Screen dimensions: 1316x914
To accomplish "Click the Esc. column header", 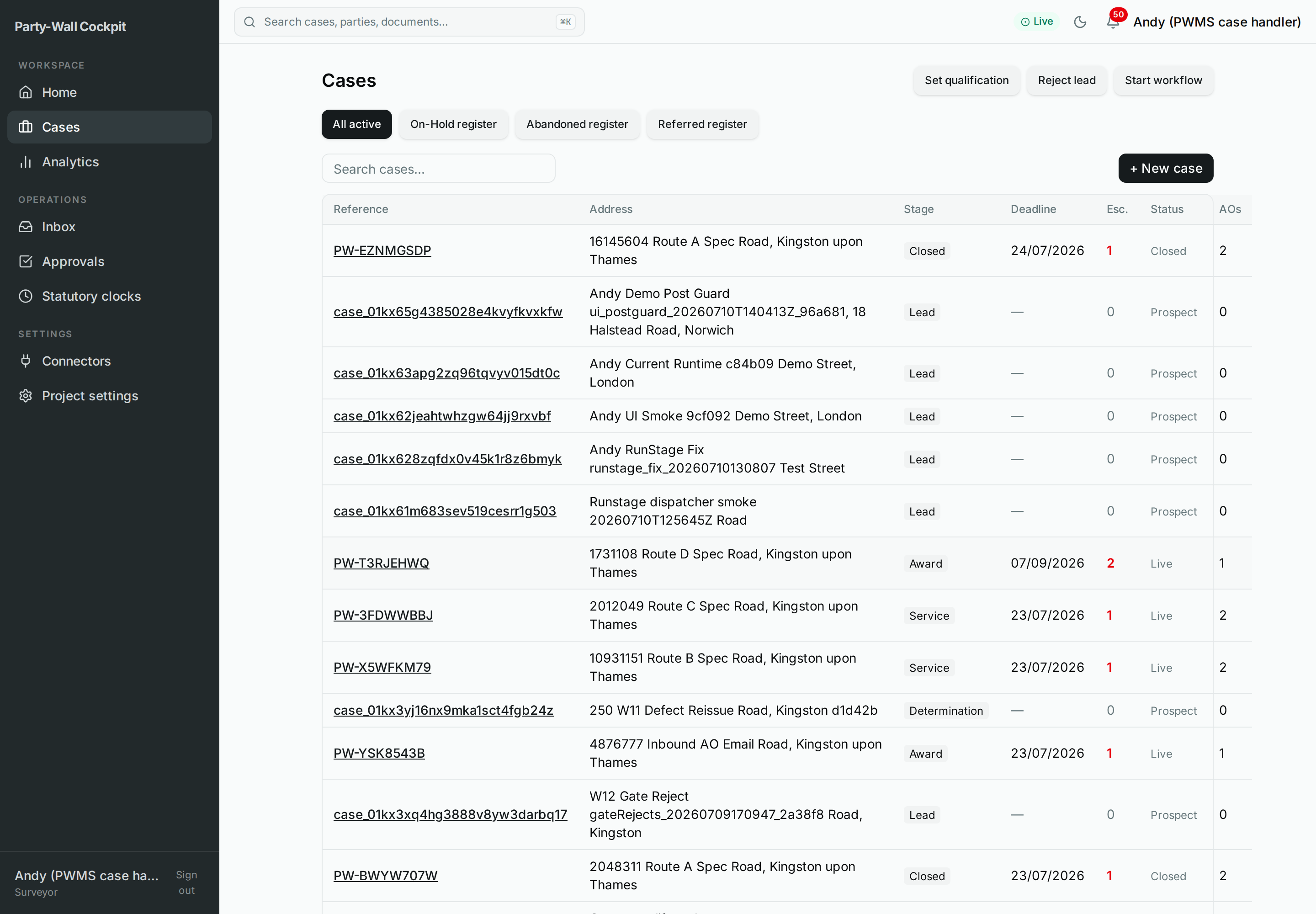I will coord(1117,209).
